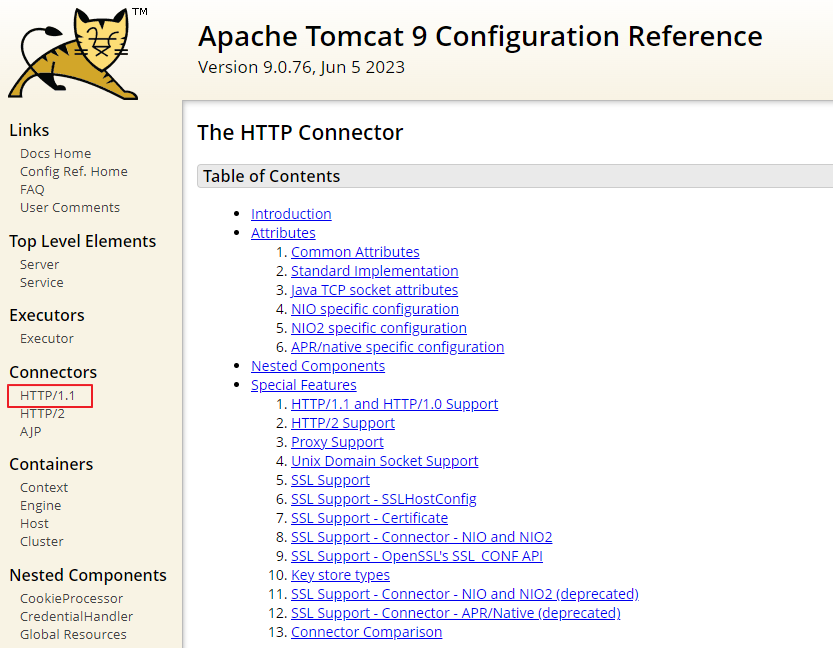Open Host under Containers
This screenshot has width=833, height=648.
(x=34, y=524)
